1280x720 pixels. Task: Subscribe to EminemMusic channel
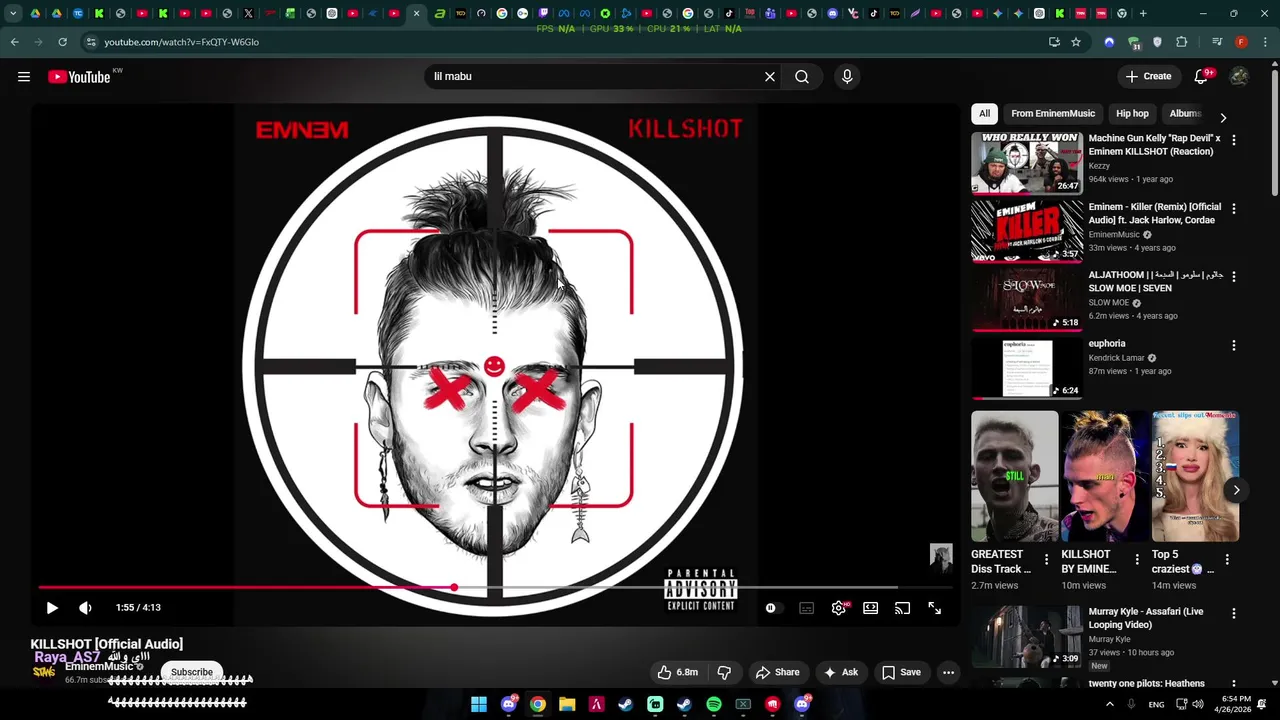[192, 672]
